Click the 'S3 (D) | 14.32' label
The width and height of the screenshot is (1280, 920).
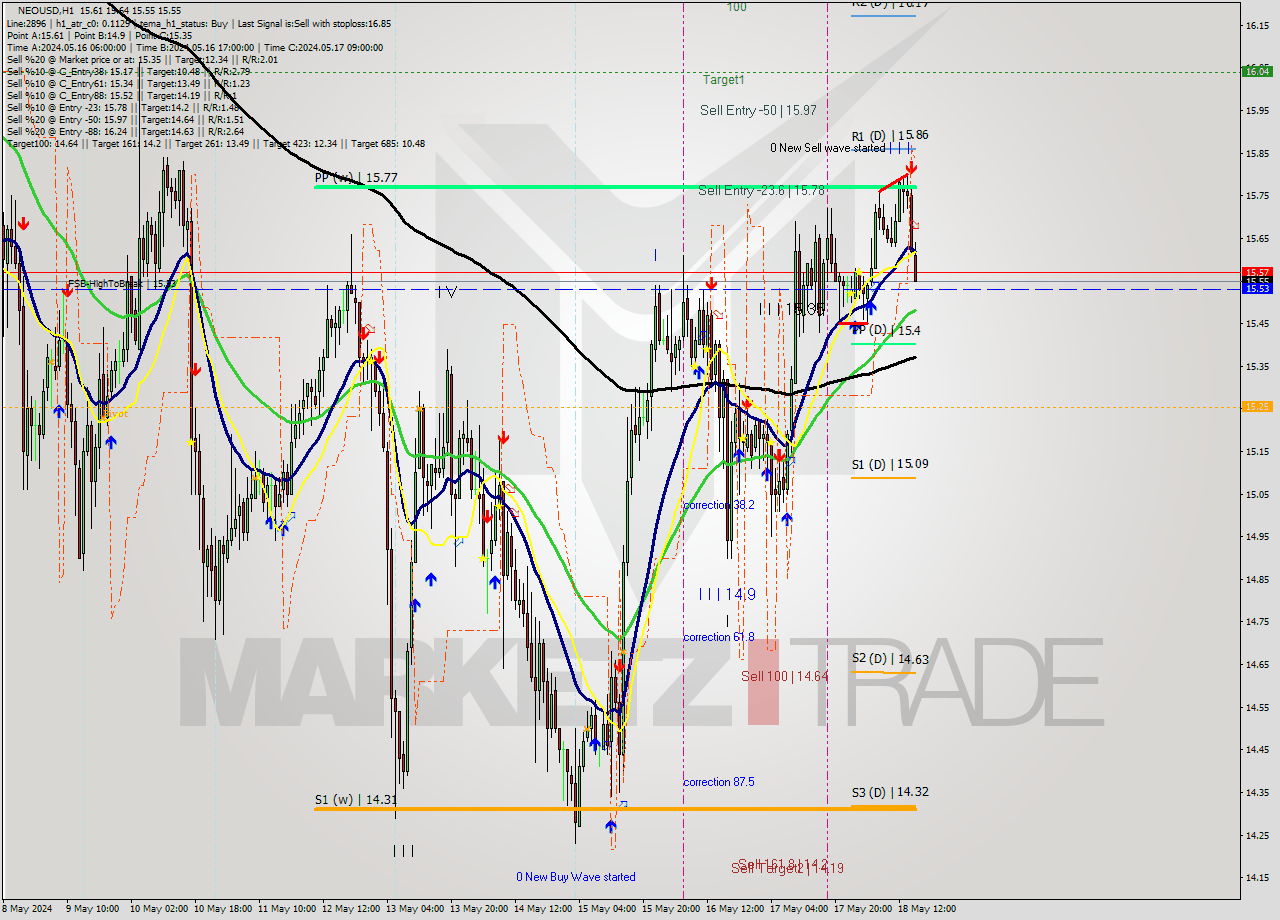pyautogui.click(x=890, y=792)
